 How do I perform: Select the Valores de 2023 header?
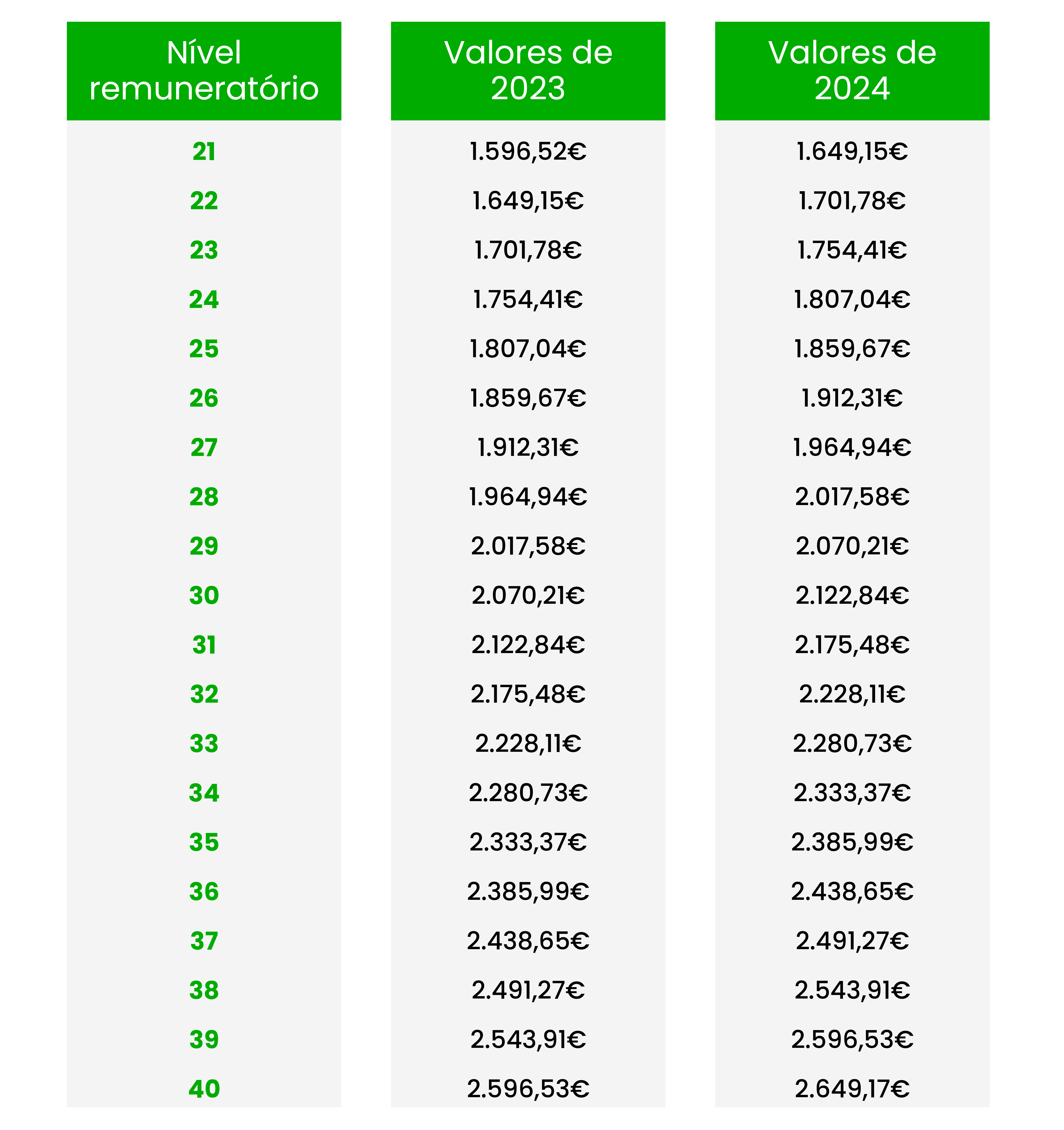coord(528,71)
